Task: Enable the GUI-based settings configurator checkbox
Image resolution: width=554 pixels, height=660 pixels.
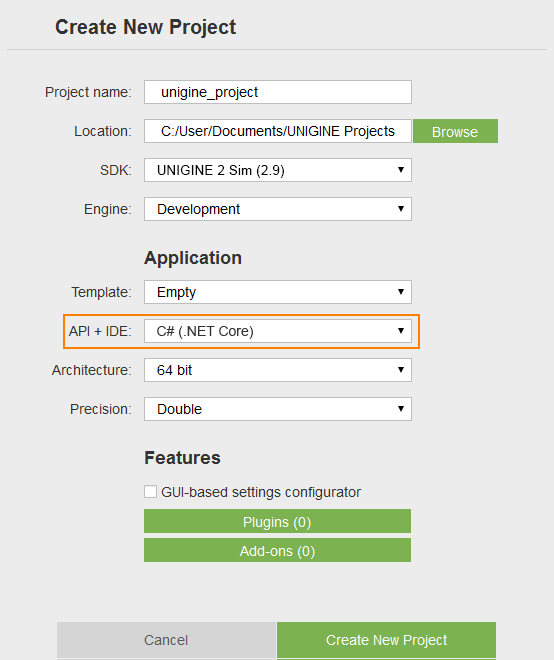Action: click(150, 492)
